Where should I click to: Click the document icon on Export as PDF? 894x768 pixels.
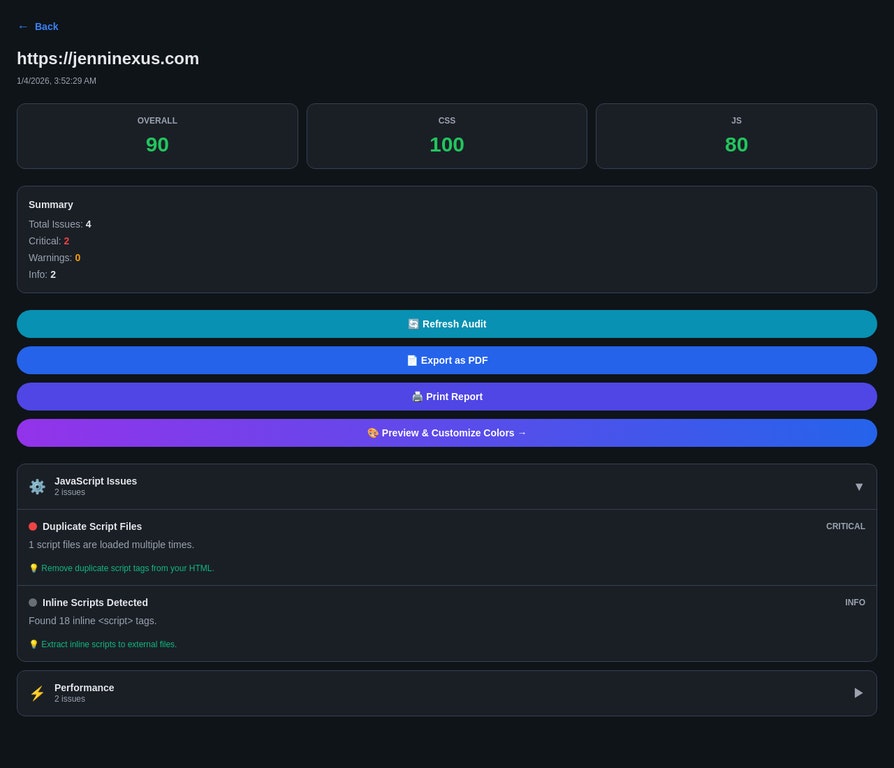(410, 360)
